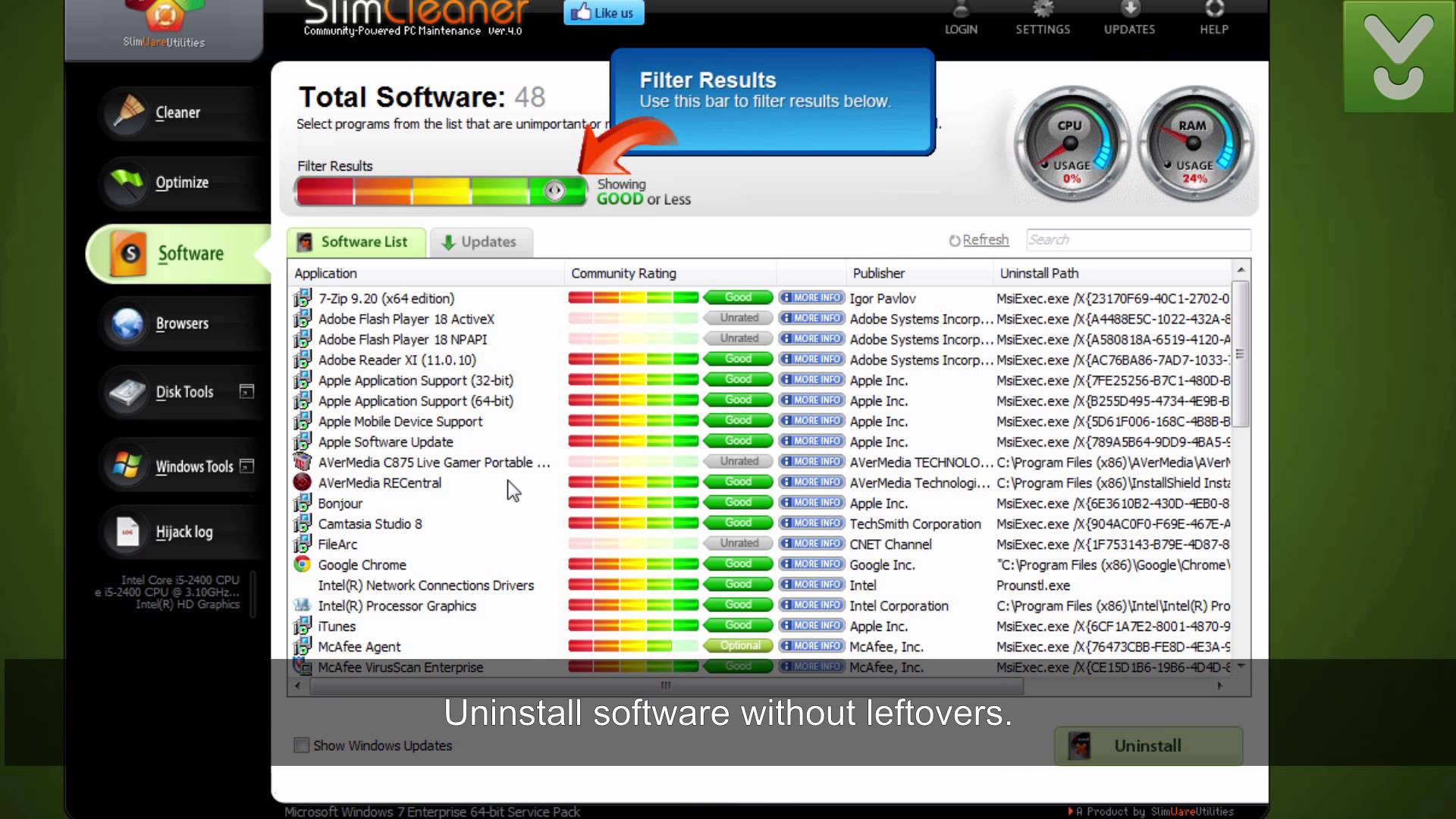Click the green download icon on the Updates tab
1456x819 pixels.
(448, 242)
